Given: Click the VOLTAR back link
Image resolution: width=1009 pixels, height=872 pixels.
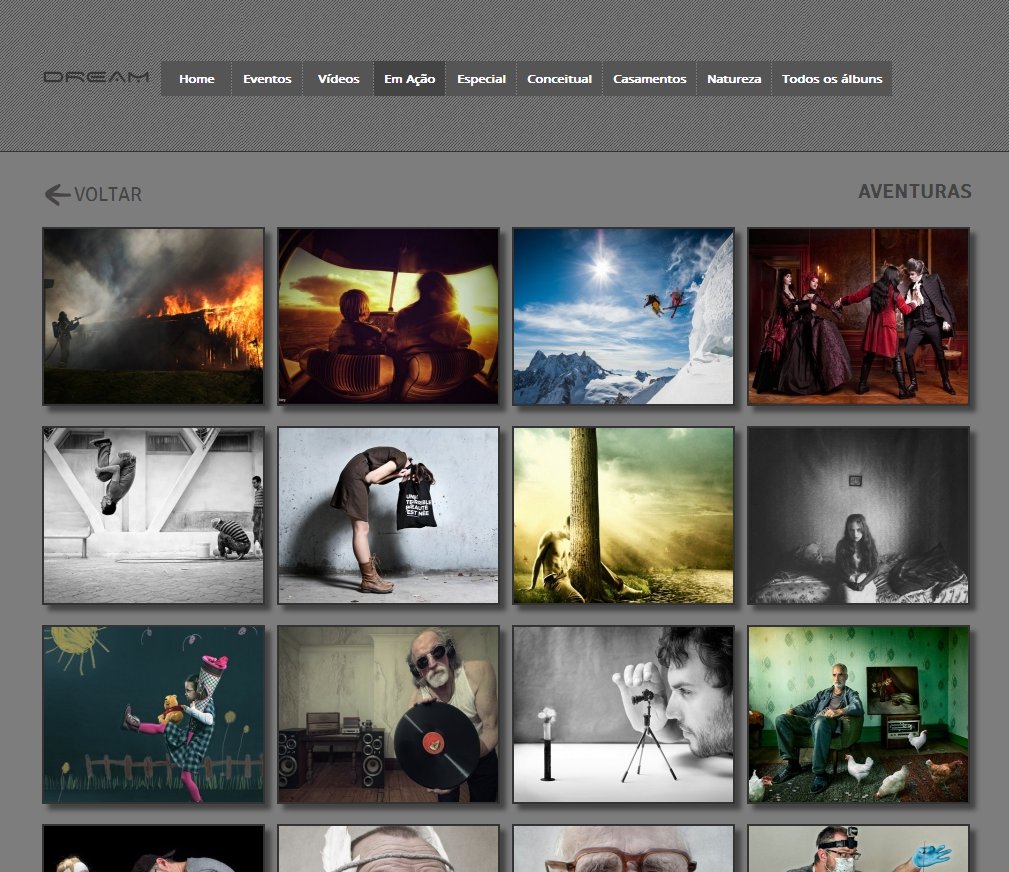Looking at the screenshot, I should [x=107, y=195].
